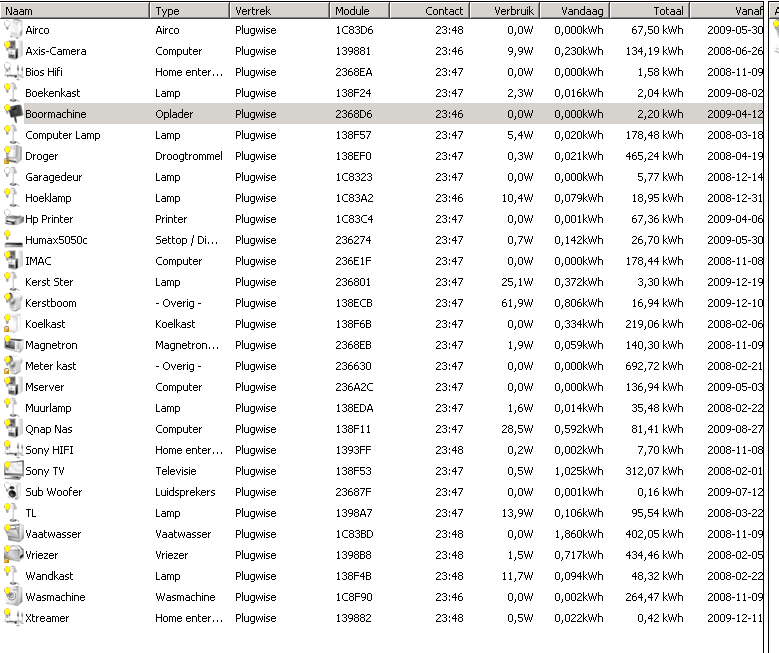
Task: Click the Sub Woofer speaker icon
Action: pyautogui.click(x=12, y=492)
